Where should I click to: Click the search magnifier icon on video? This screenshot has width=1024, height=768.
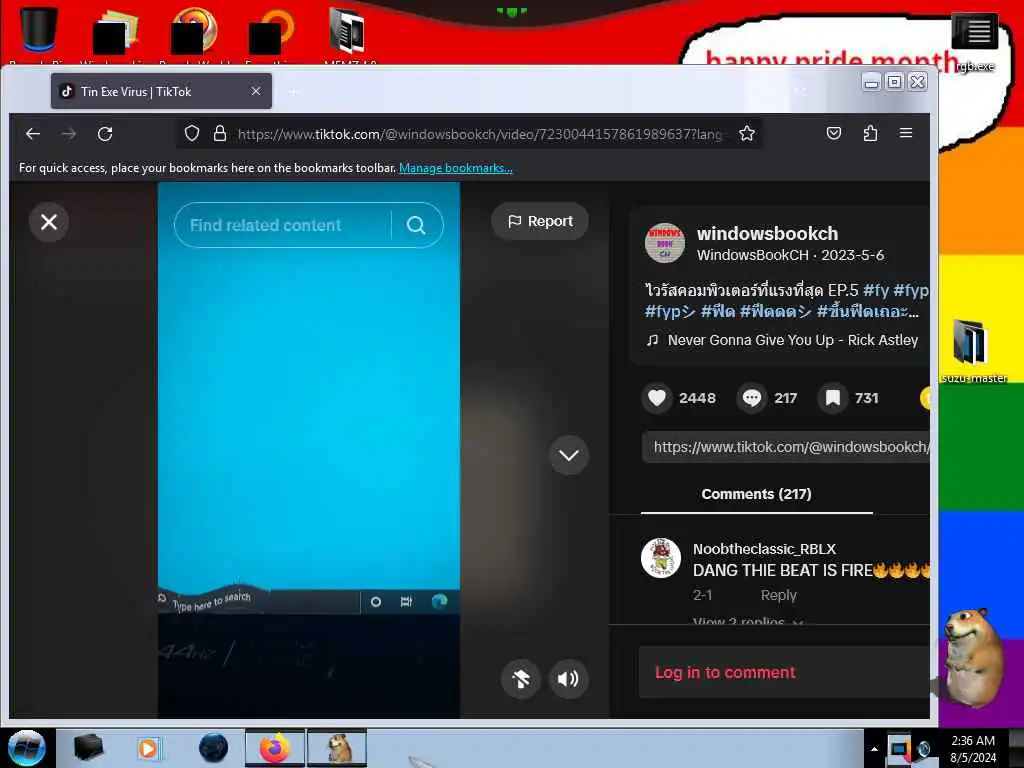coord(416,225)
